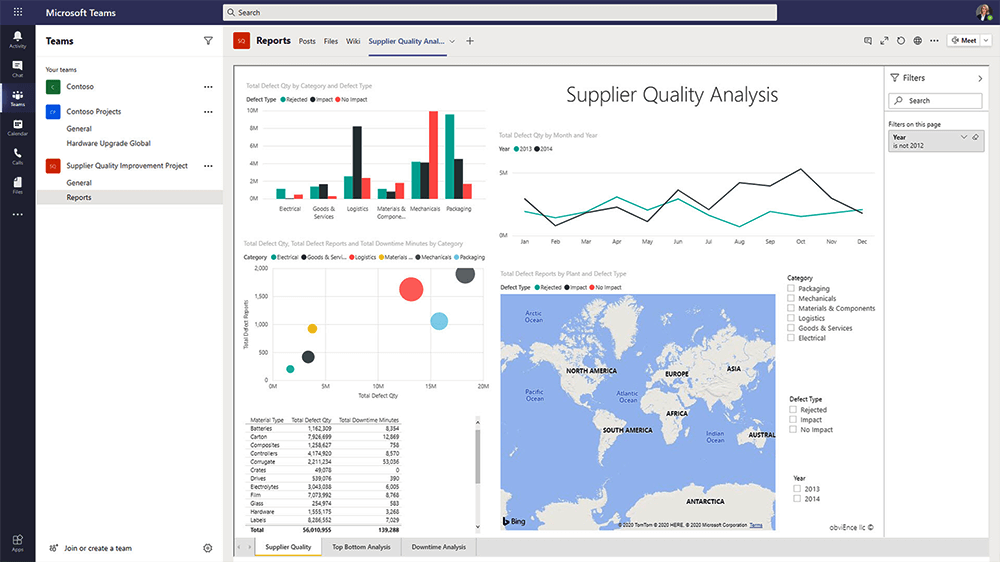Image resolution: width=1000 pixels, height=562 pixels.
Task: Click the Meet button
Action: (x=963, y=41)
